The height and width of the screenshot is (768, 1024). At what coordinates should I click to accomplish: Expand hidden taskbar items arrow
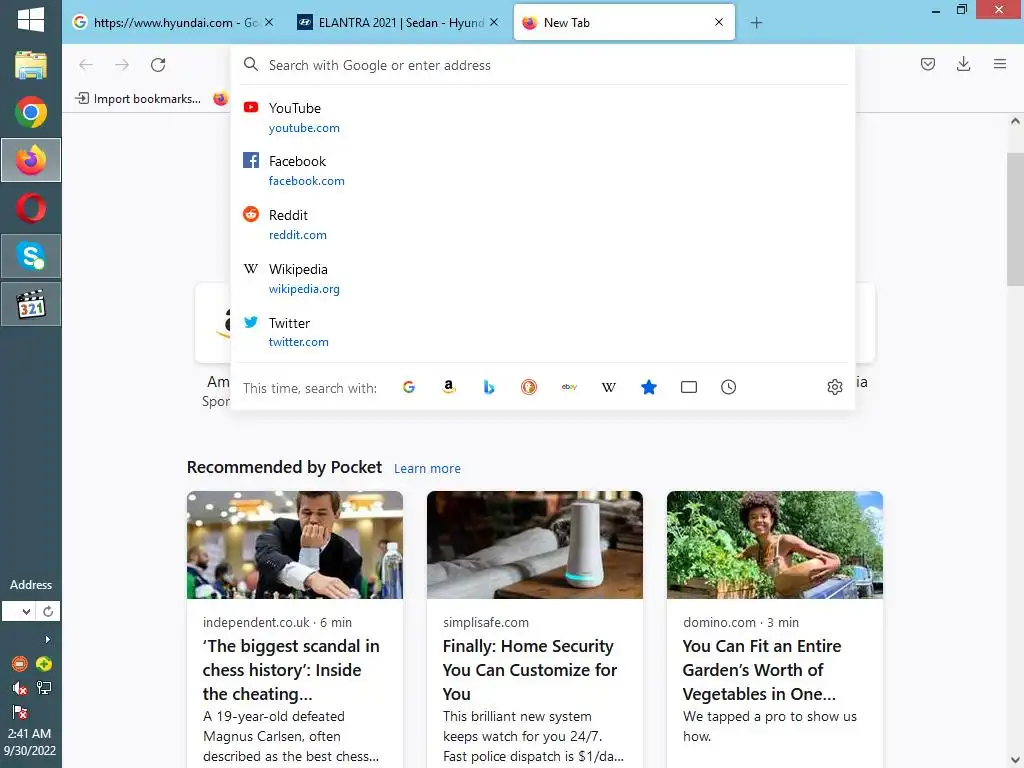click(47, 639)
